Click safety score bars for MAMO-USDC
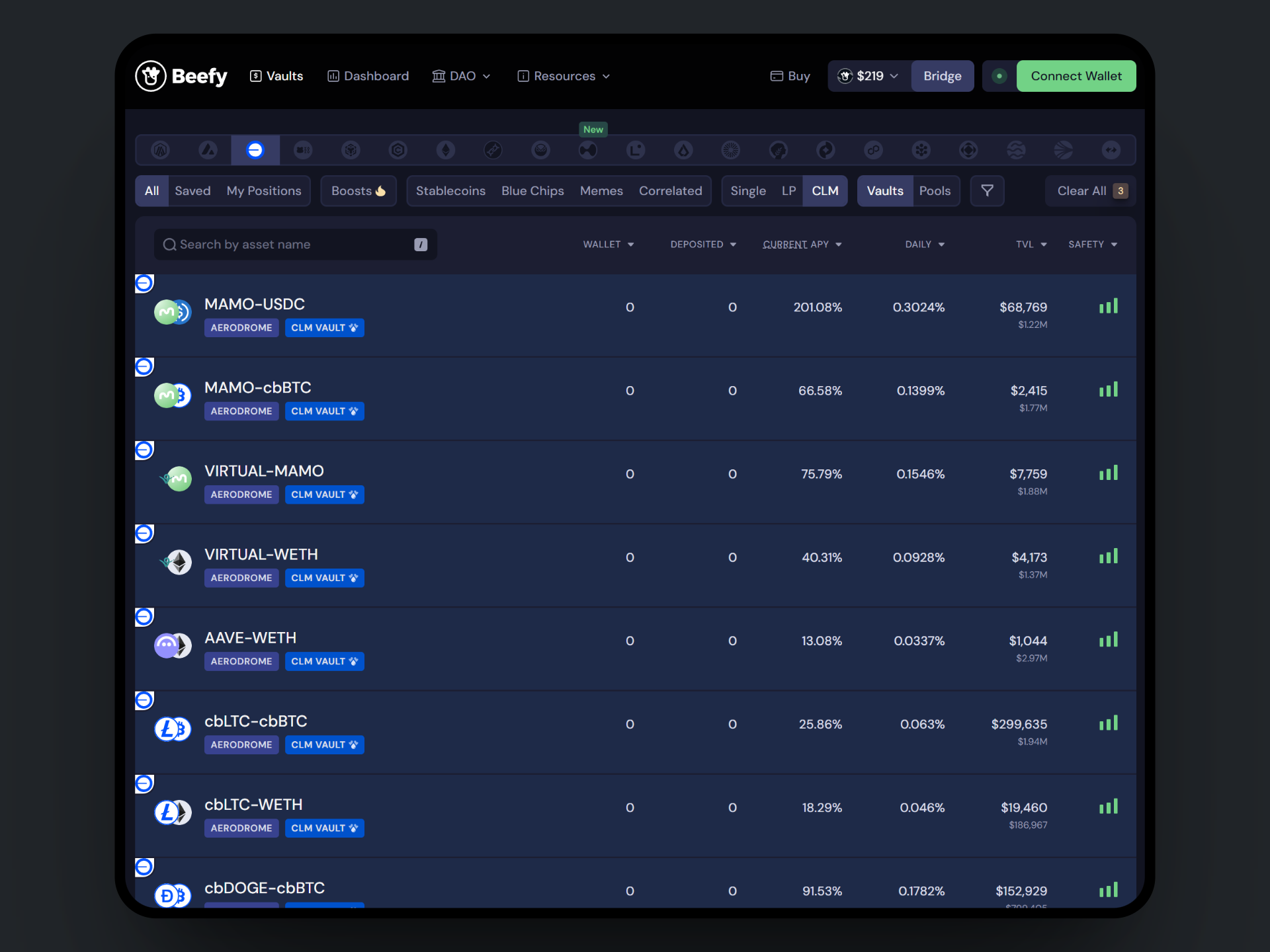Image resolution: width=1270 pixels, height=952 pixels. [x=1108, y=307]
